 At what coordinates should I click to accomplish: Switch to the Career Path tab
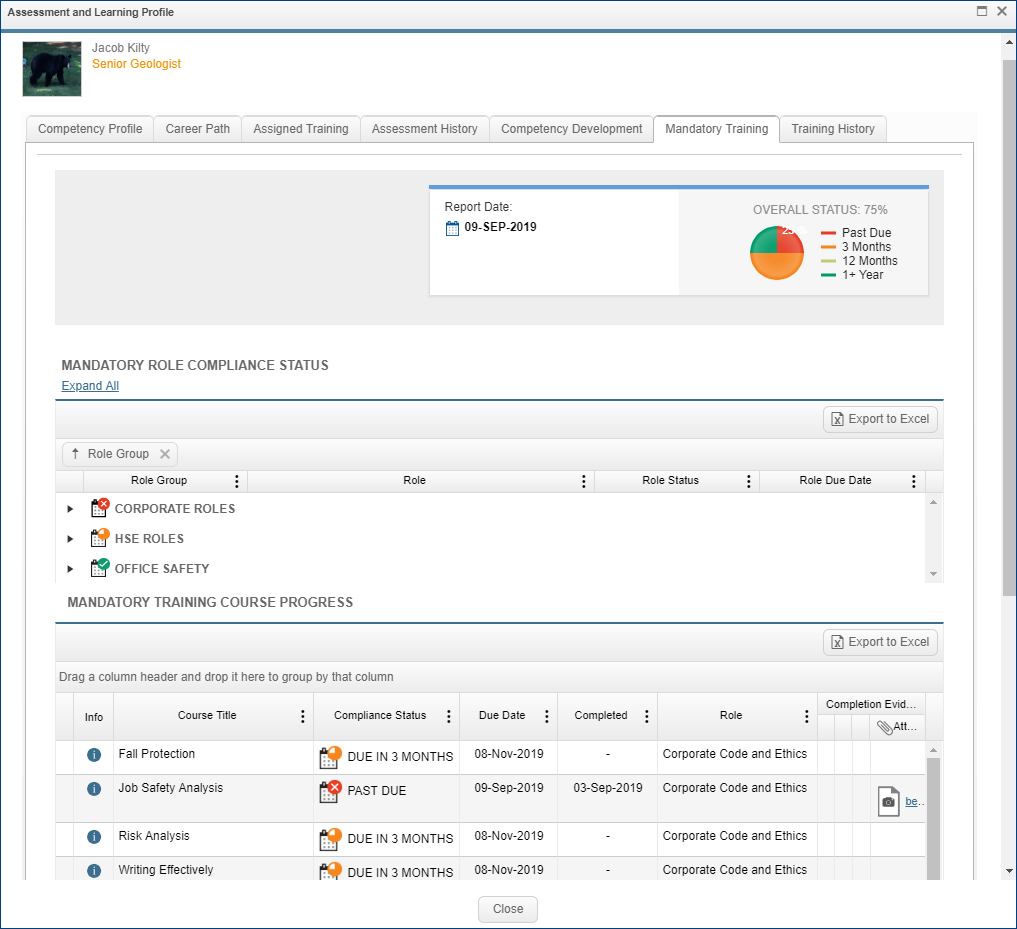point(197,129)
